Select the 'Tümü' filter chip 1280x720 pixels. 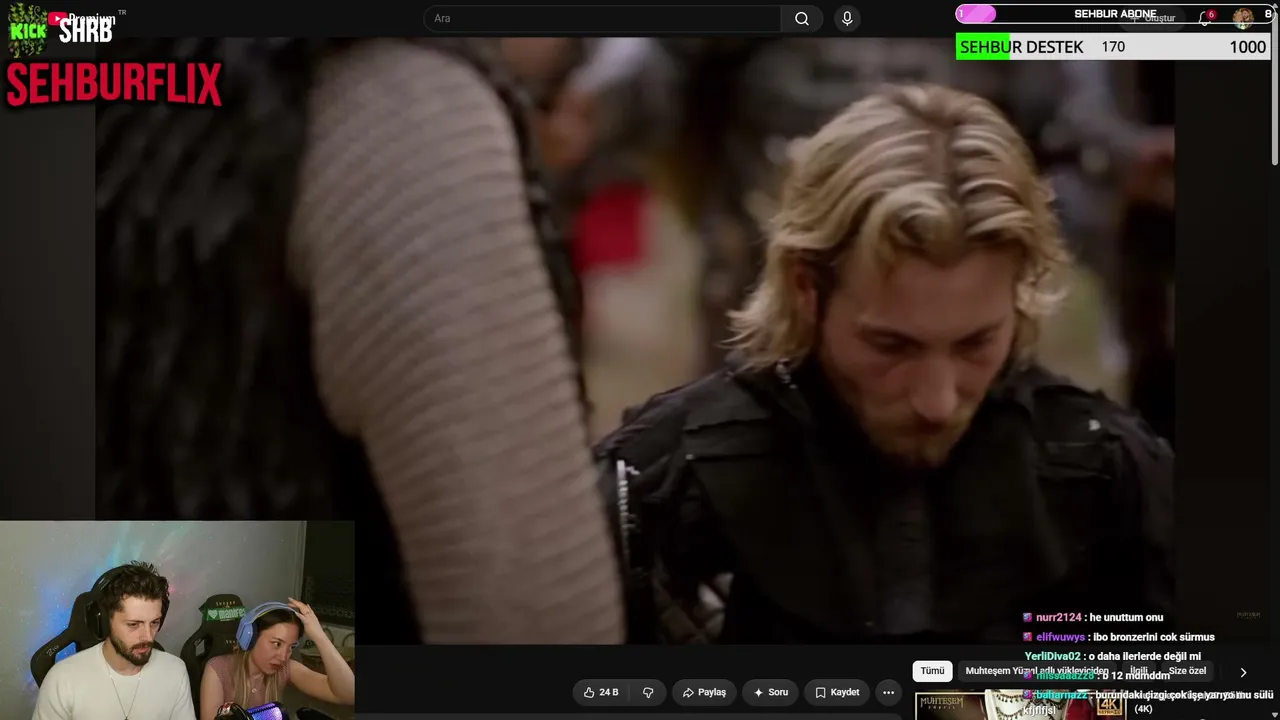point(932,671)
